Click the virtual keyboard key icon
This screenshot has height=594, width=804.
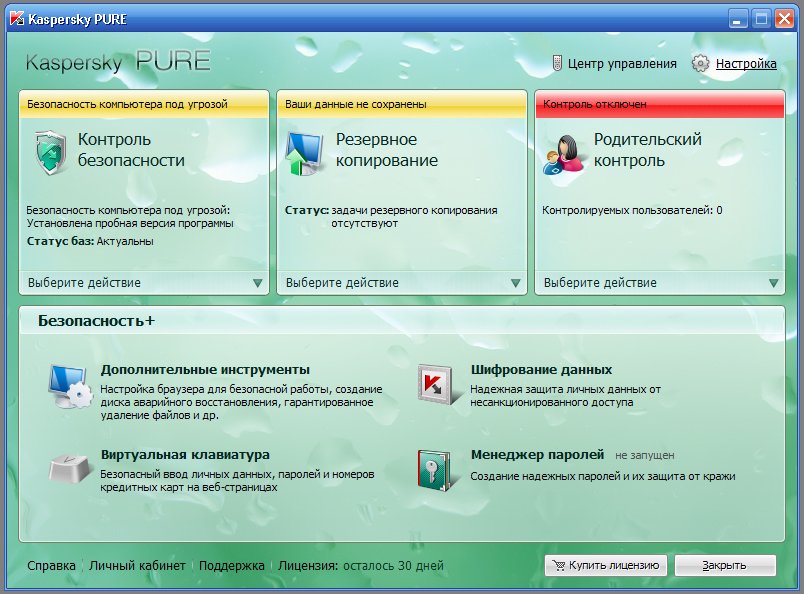(x=70, y=467)
